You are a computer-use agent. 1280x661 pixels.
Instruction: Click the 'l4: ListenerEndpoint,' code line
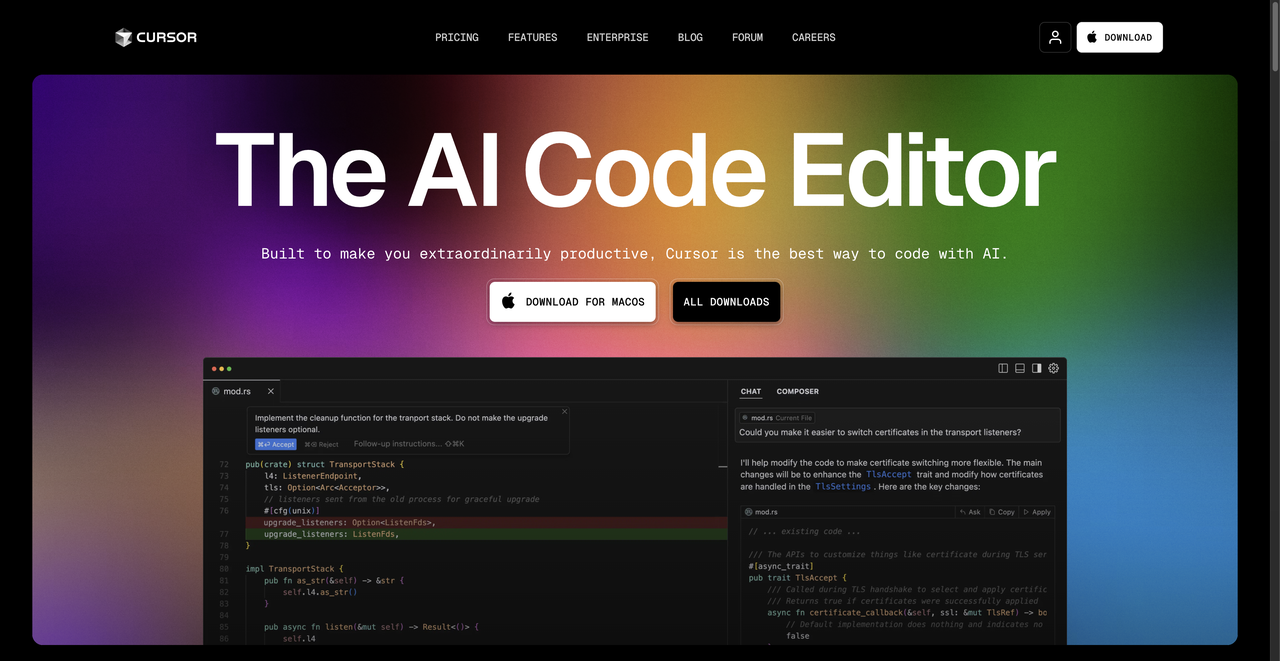point(312,476)
